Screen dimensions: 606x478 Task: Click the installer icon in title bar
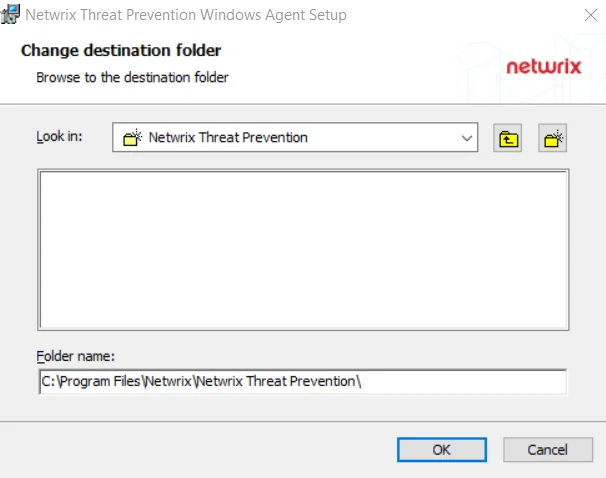point(10,14)
